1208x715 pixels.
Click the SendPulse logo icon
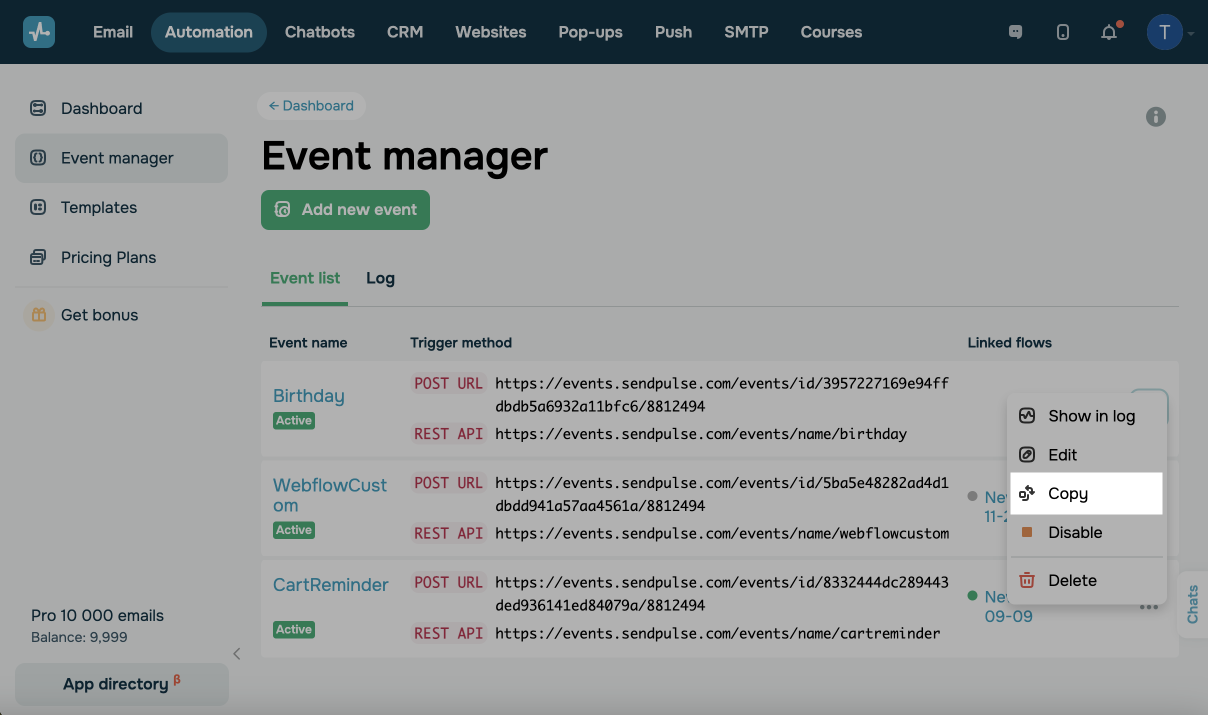pos(39,32)
